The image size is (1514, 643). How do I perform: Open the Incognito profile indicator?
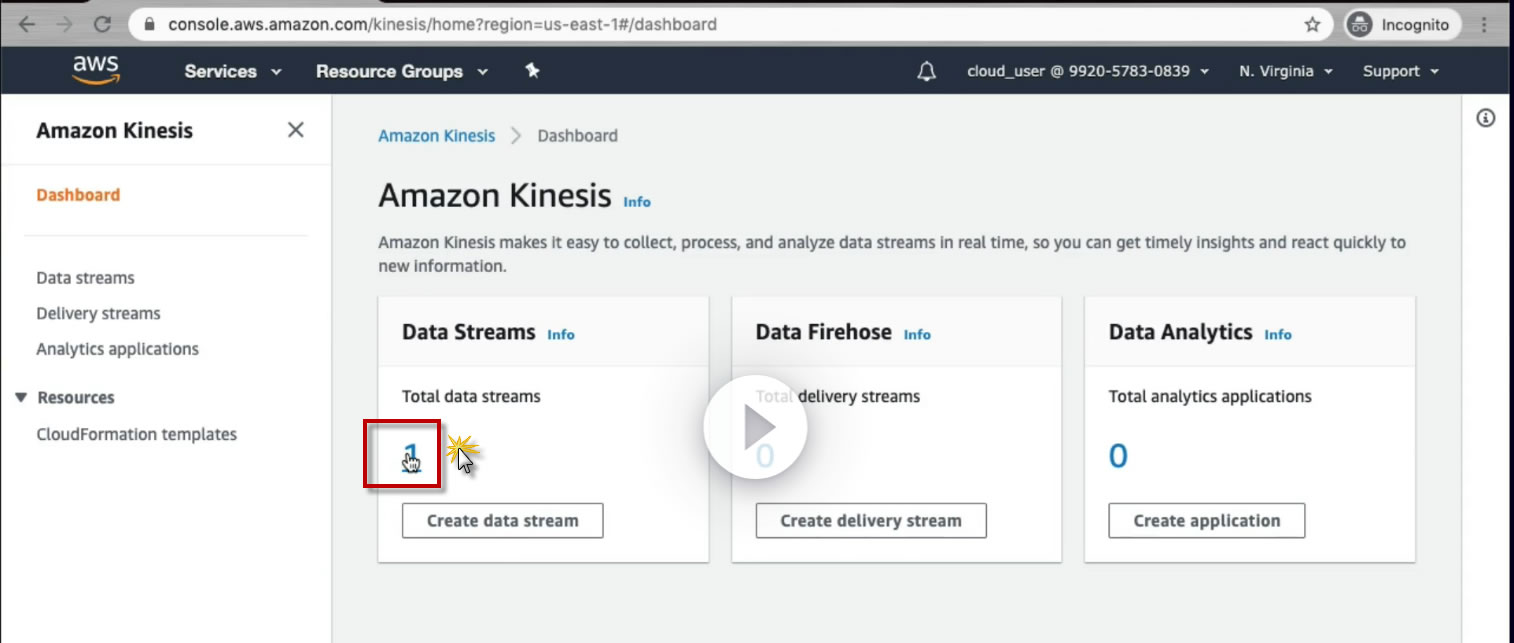[x=1402, y=25]
